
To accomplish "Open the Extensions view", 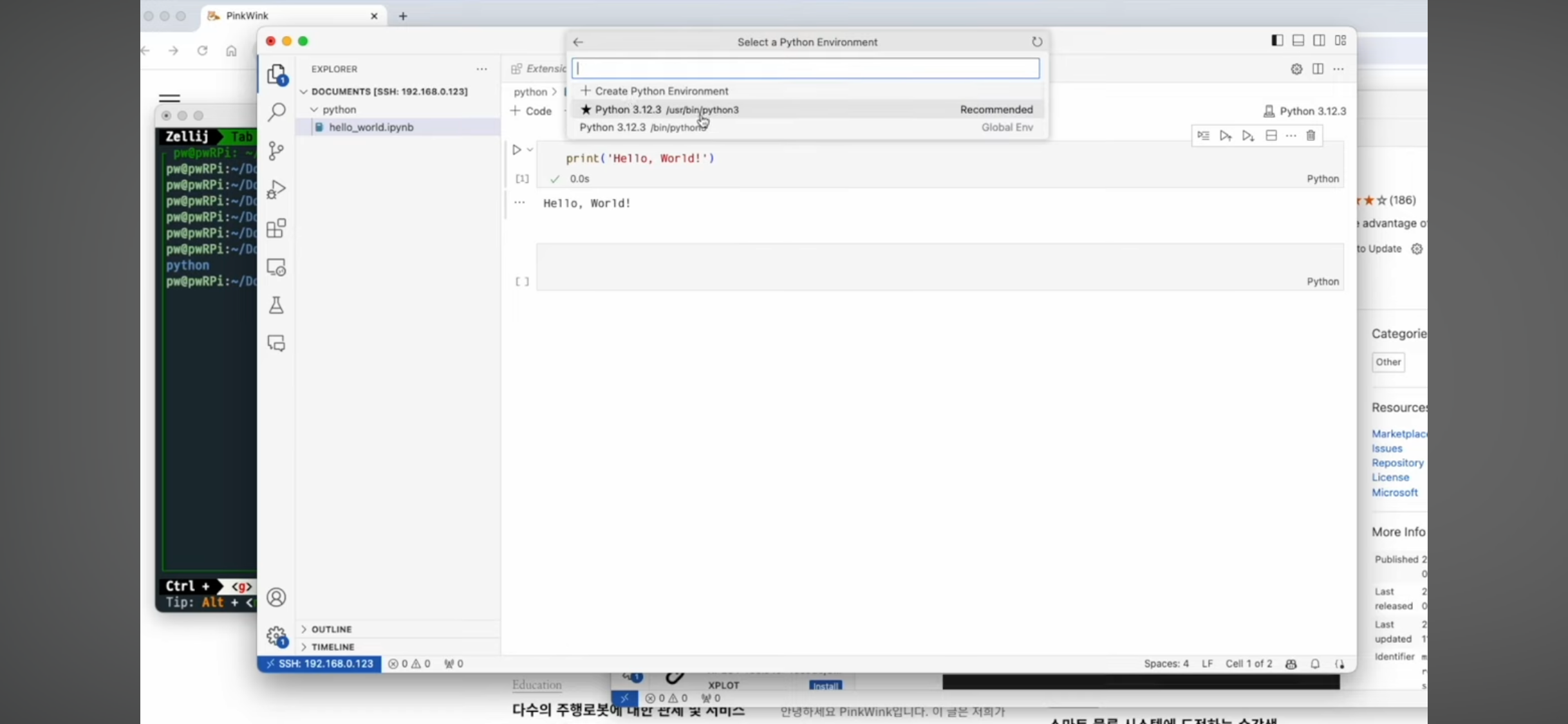I will click(x=276, y=228).
